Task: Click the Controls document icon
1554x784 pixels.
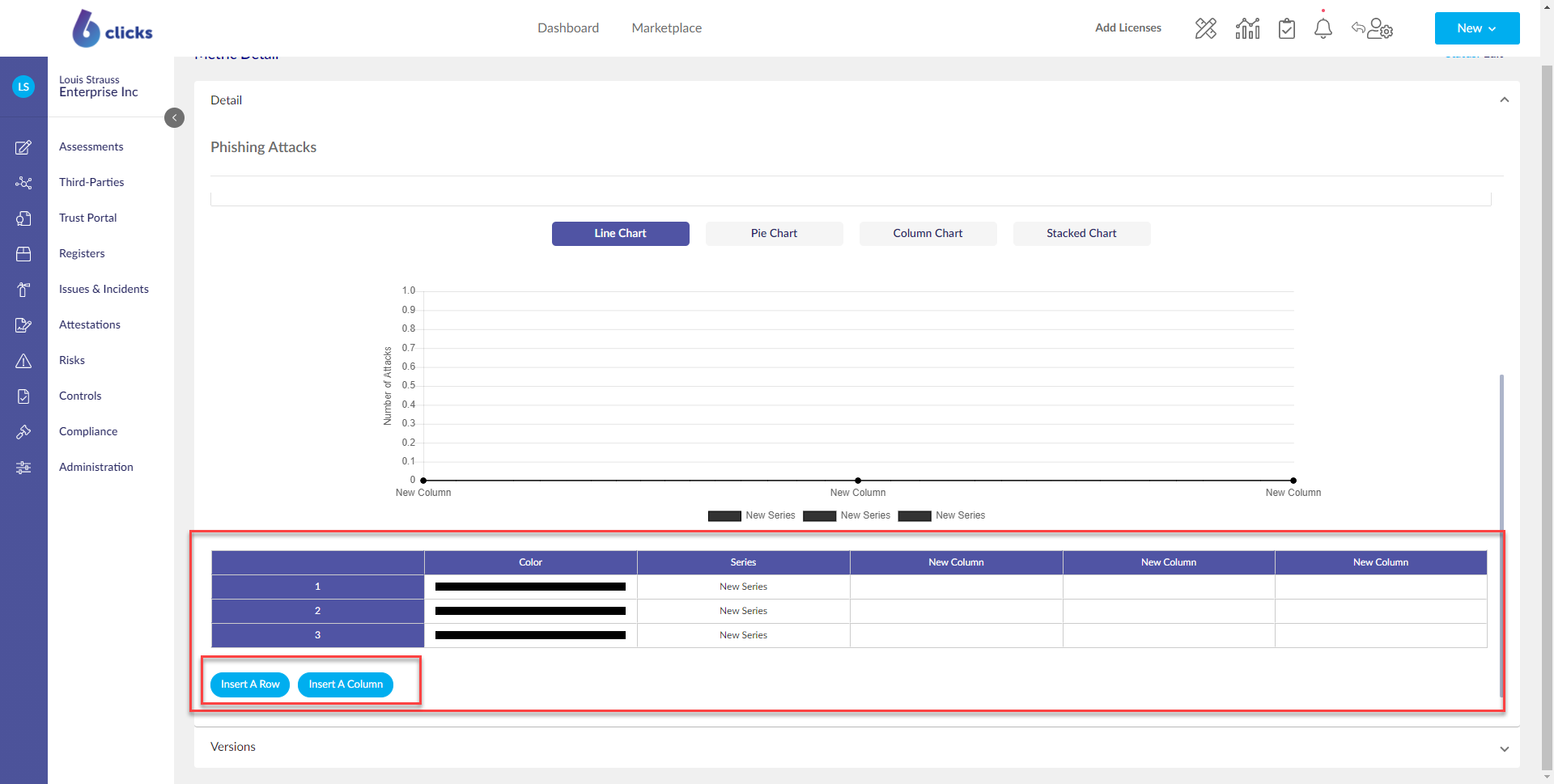Action: [x=23, y=396]
